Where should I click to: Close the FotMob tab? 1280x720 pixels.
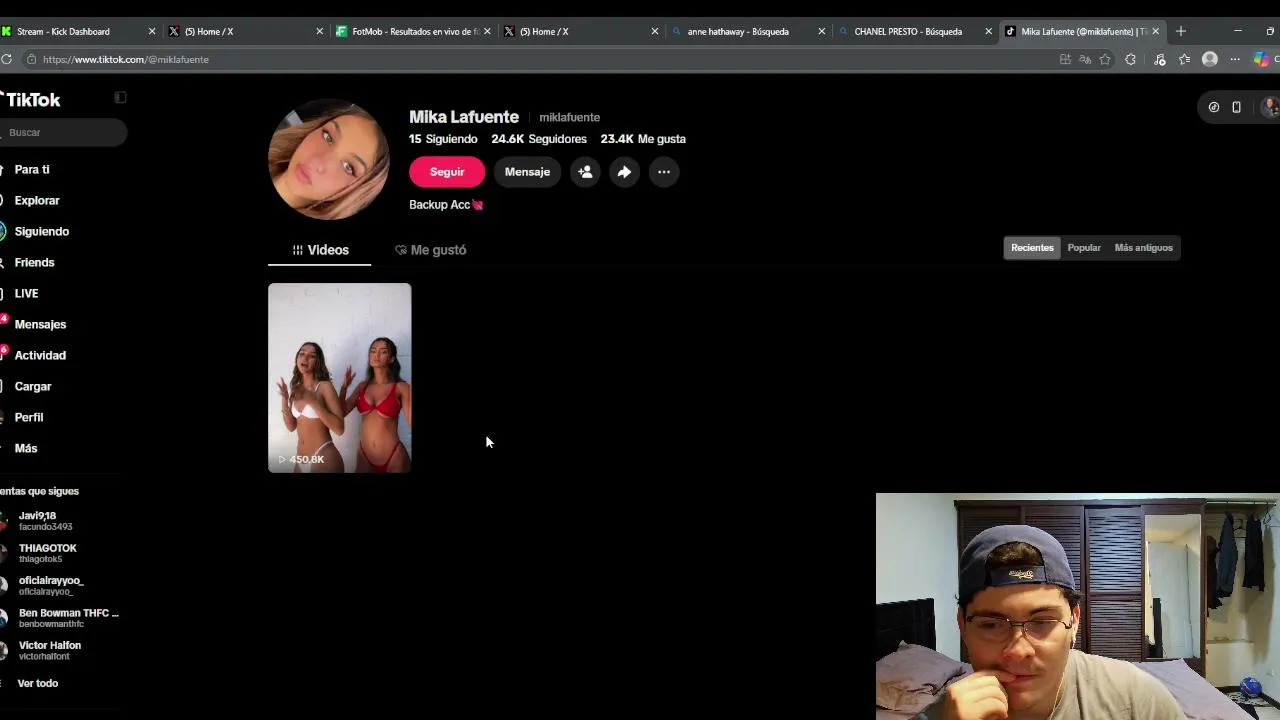click(x=487, y=31)
